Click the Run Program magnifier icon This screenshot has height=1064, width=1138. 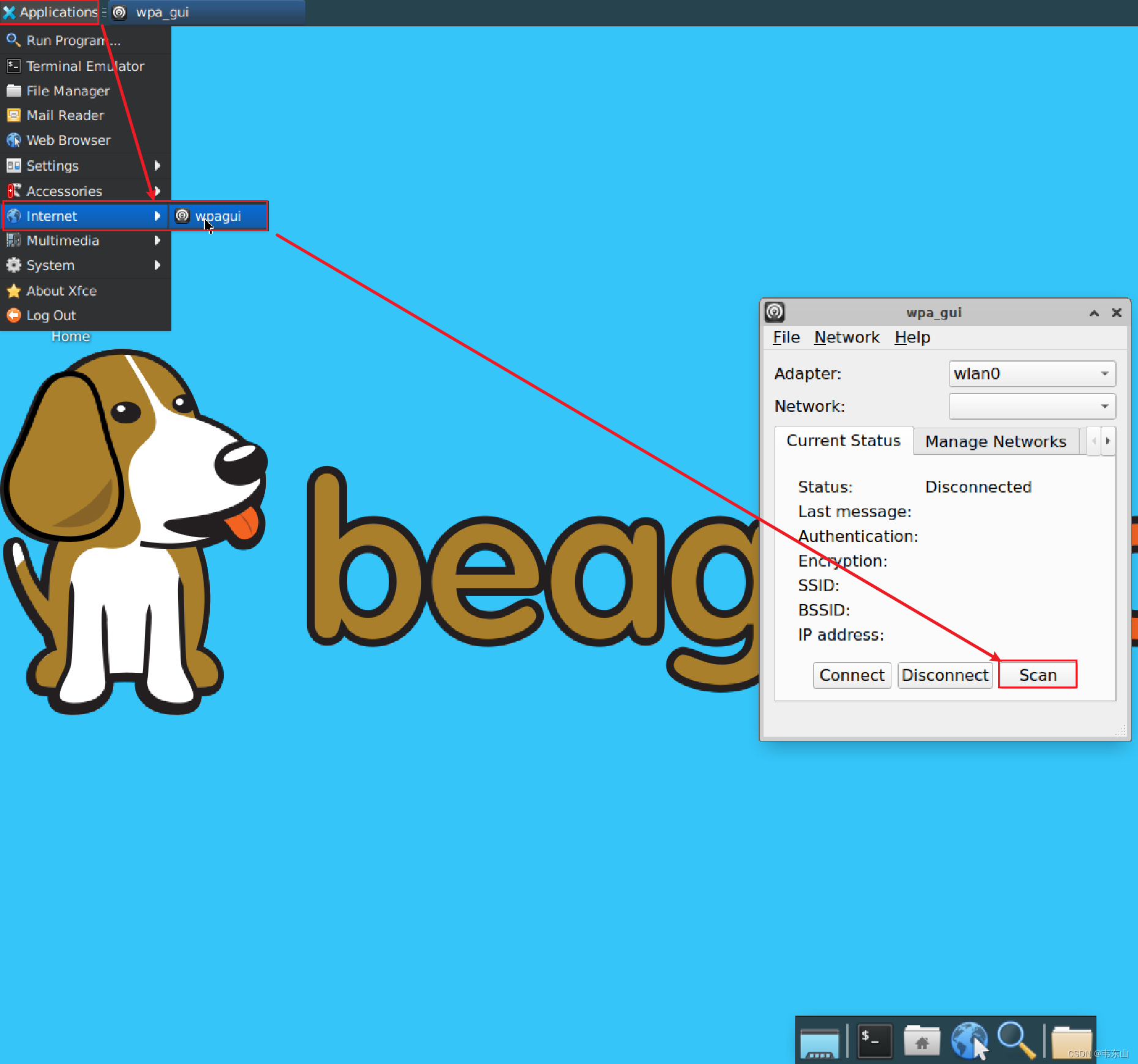(13, 40)
